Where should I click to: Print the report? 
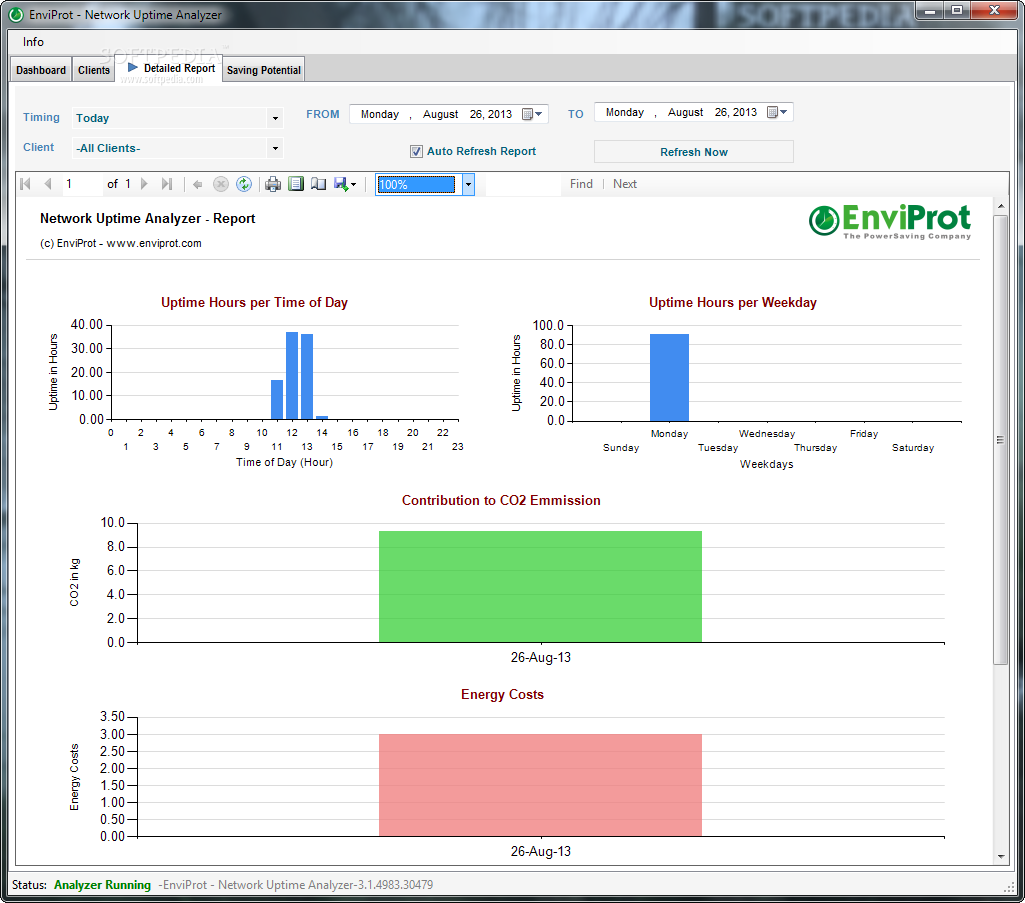click(273, 184)
